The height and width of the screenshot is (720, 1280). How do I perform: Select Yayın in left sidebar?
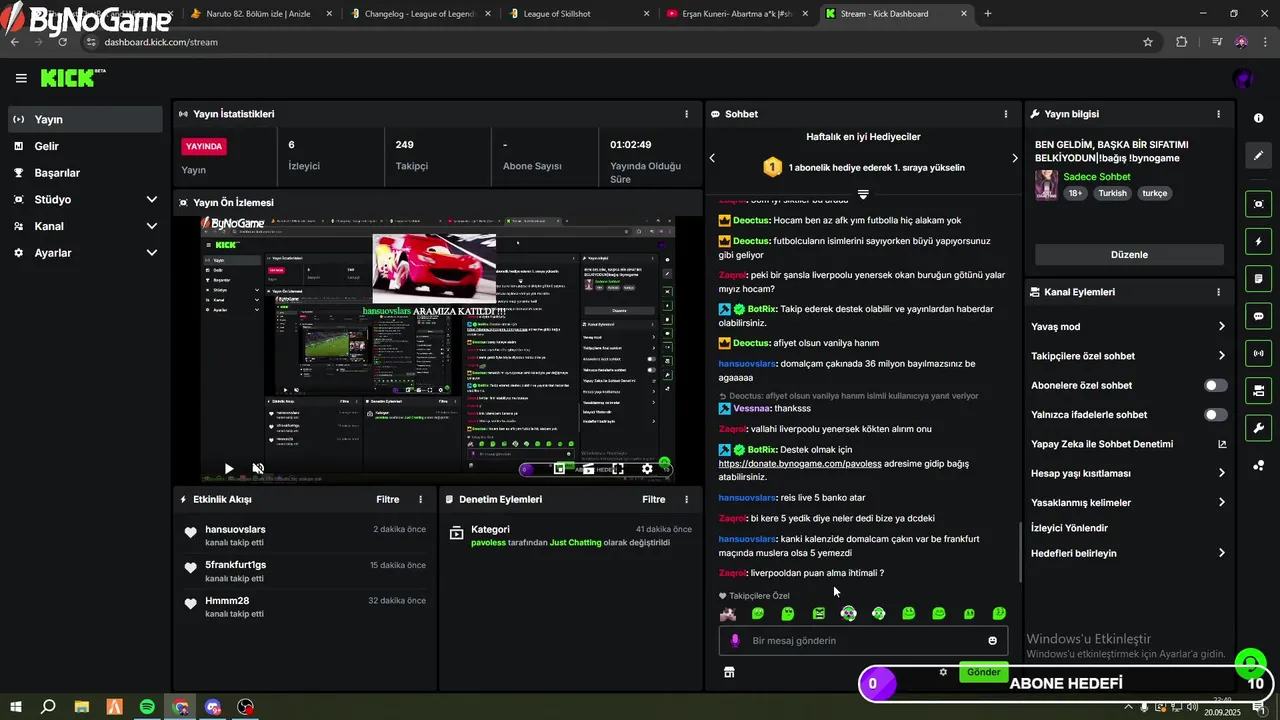coord(85,119)
